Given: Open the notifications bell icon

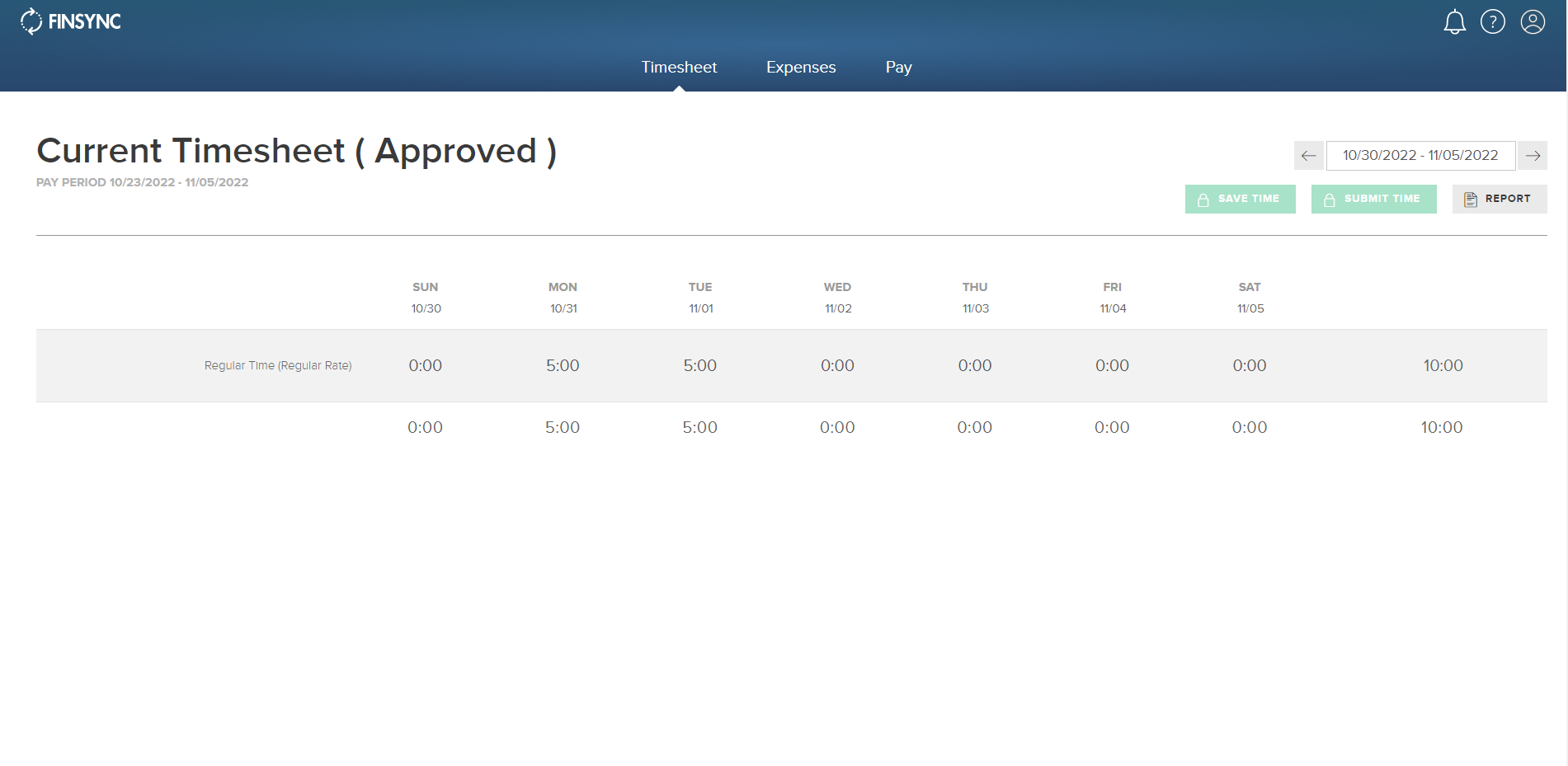Looking at the screenshot, I should click(x=1455, y=22).
